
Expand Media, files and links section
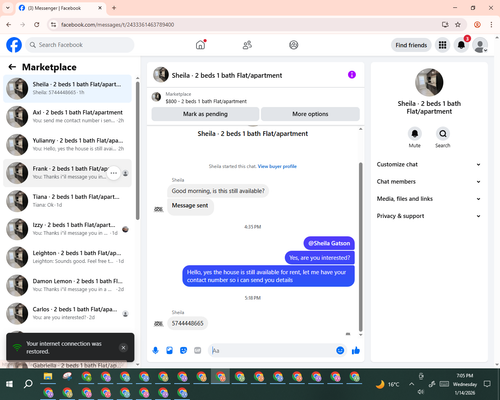[429, 199]
